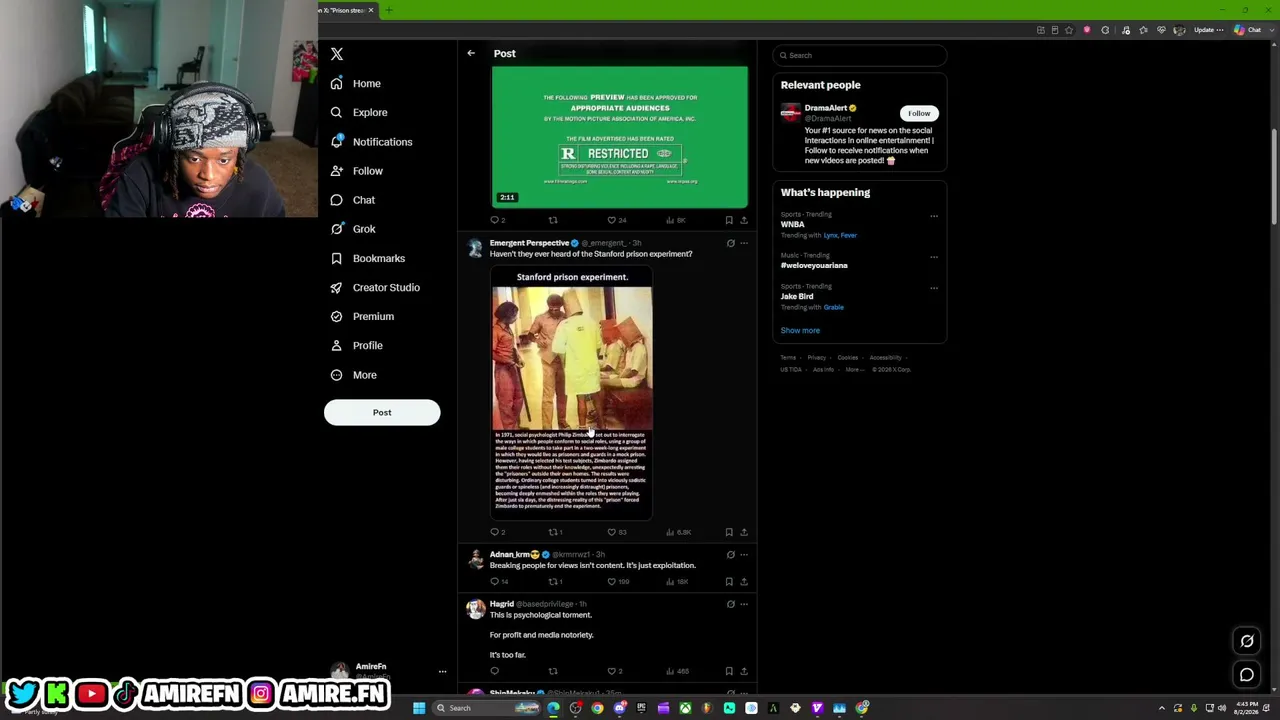This screenshot has width=1280, height=720.
Task: Open the WNBA trending topic
Action: [x=793, y=225]
